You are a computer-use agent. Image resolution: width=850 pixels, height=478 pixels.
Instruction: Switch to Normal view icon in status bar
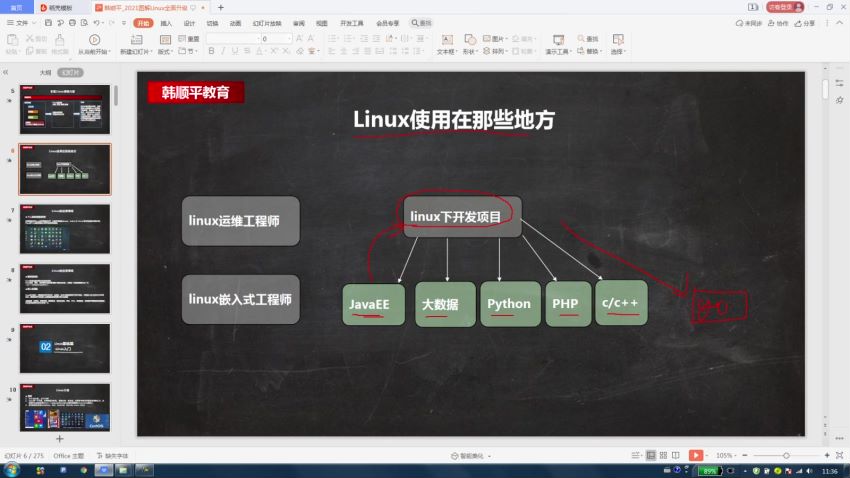coord(651,455)
